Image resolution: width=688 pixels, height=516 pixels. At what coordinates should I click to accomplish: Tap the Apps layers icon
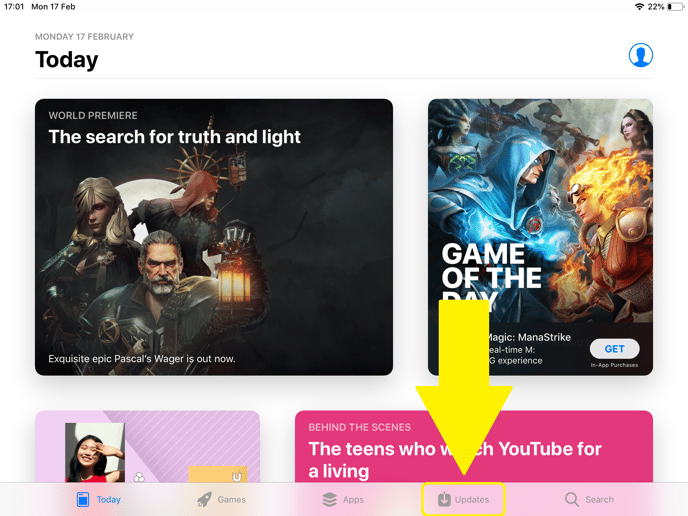point(330,499)
